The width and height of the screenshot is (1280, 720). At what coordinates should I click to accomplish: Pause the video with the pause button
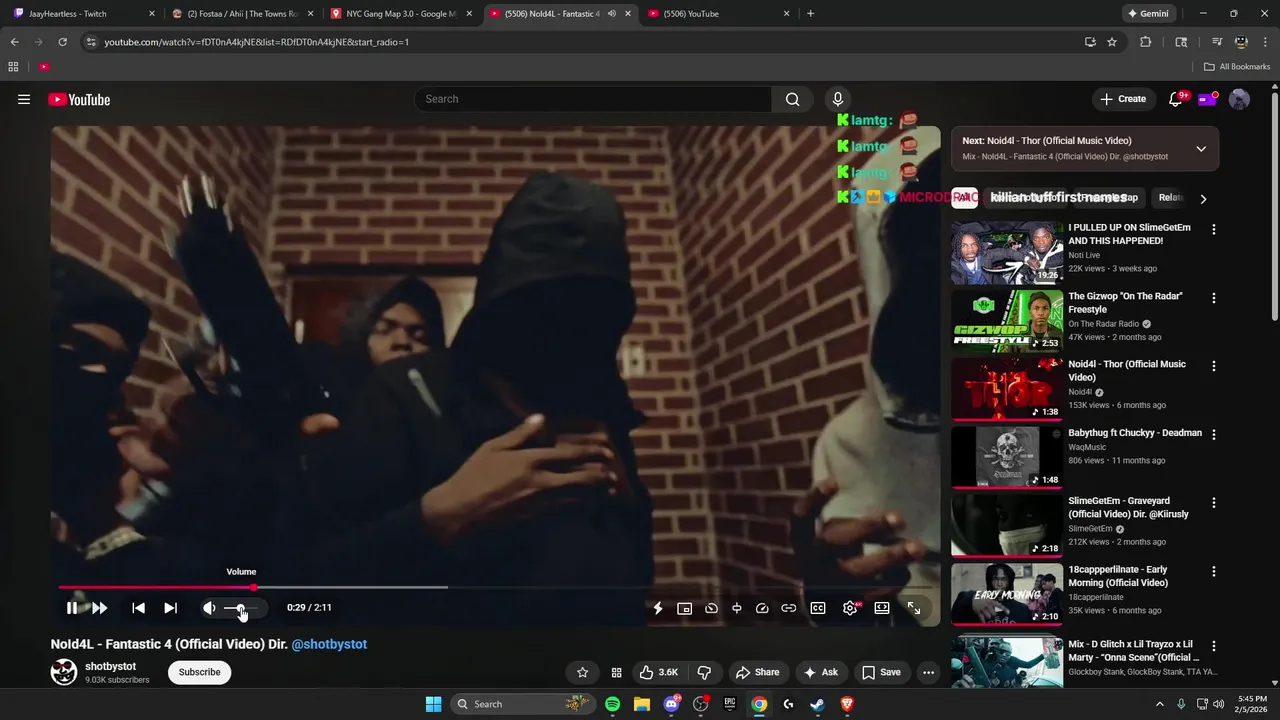[72, 608]
